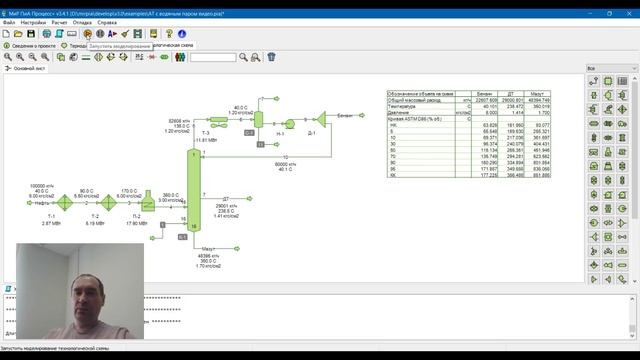Open help via yellow question mark icon
Image resolution: width=640 pixels, height=360 pixels.
click(169, 34)
